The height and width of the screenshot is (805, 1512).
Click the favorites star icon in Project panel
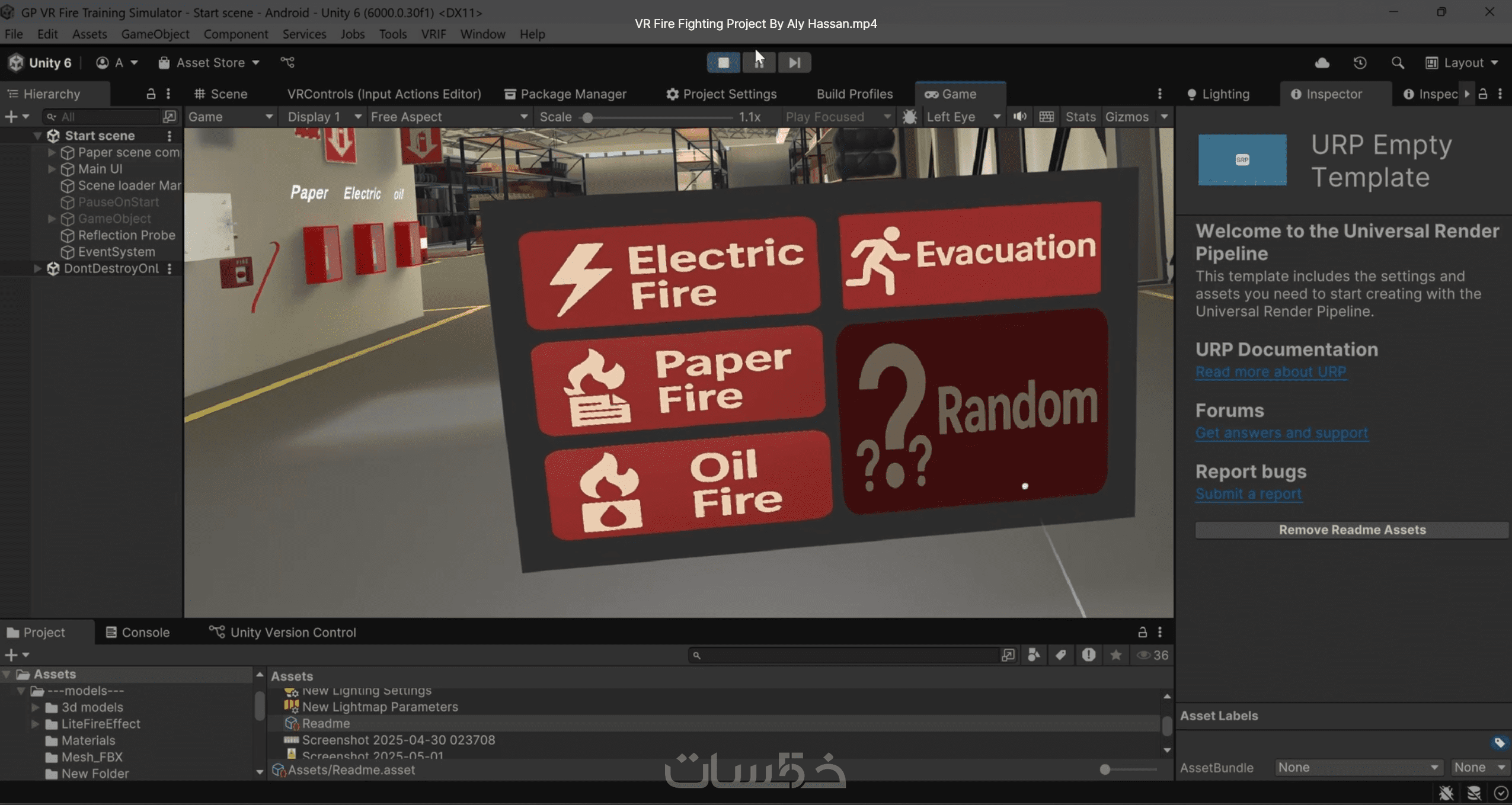pyautogui.click(x=1115, y=655)
